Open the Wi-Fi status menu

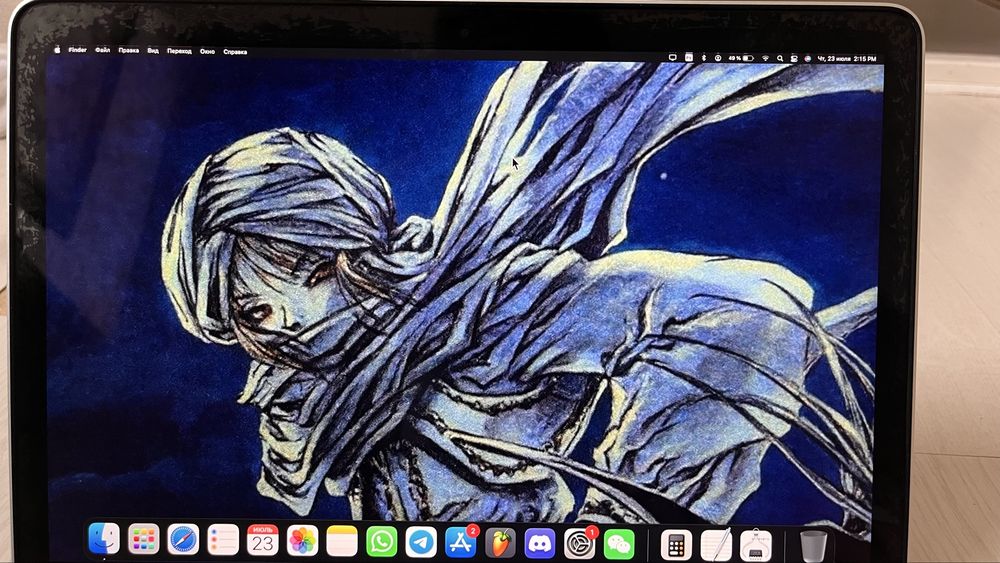[765, 58]
